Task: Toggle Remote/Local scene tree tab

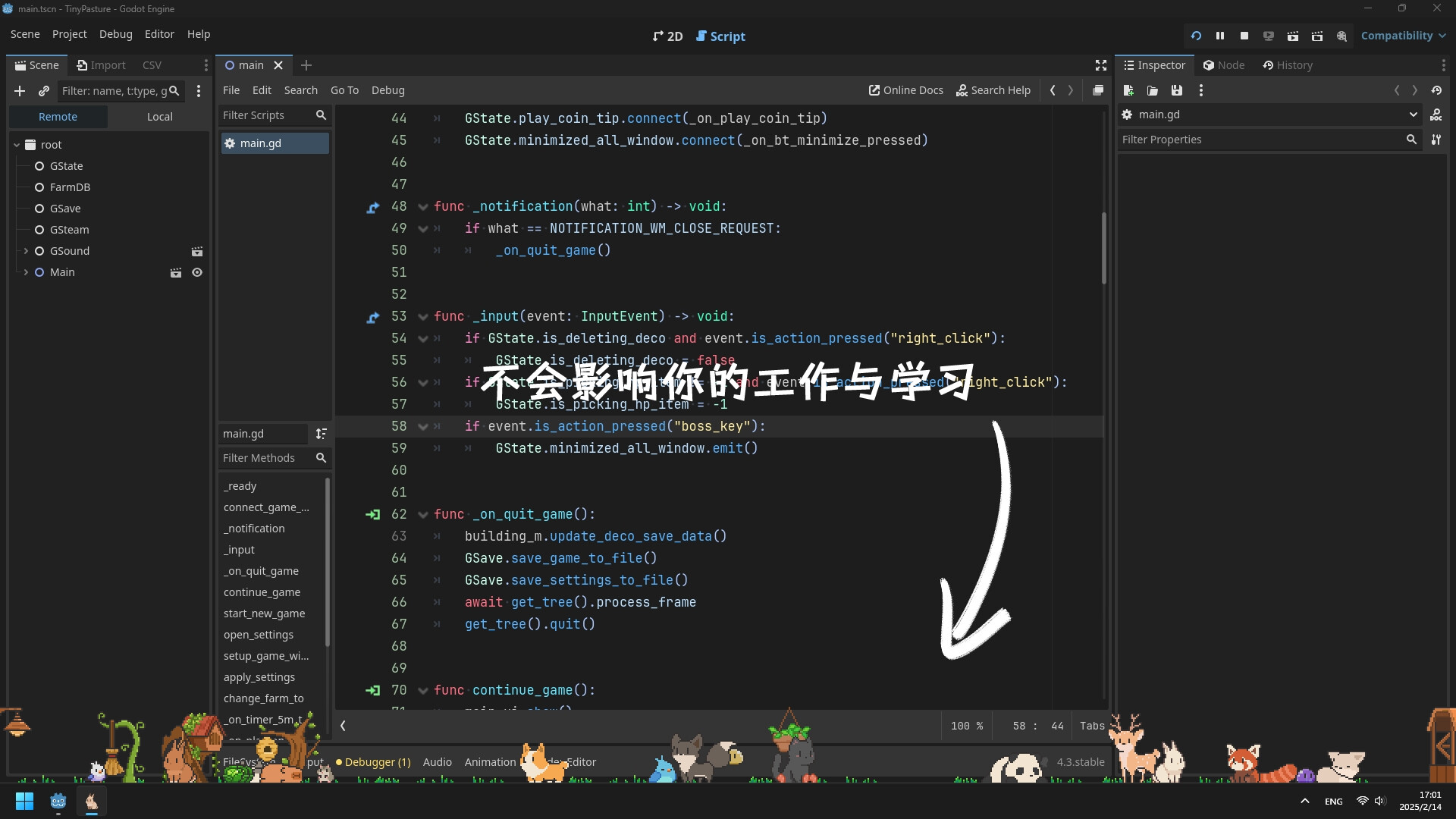Action: point(159,116)
